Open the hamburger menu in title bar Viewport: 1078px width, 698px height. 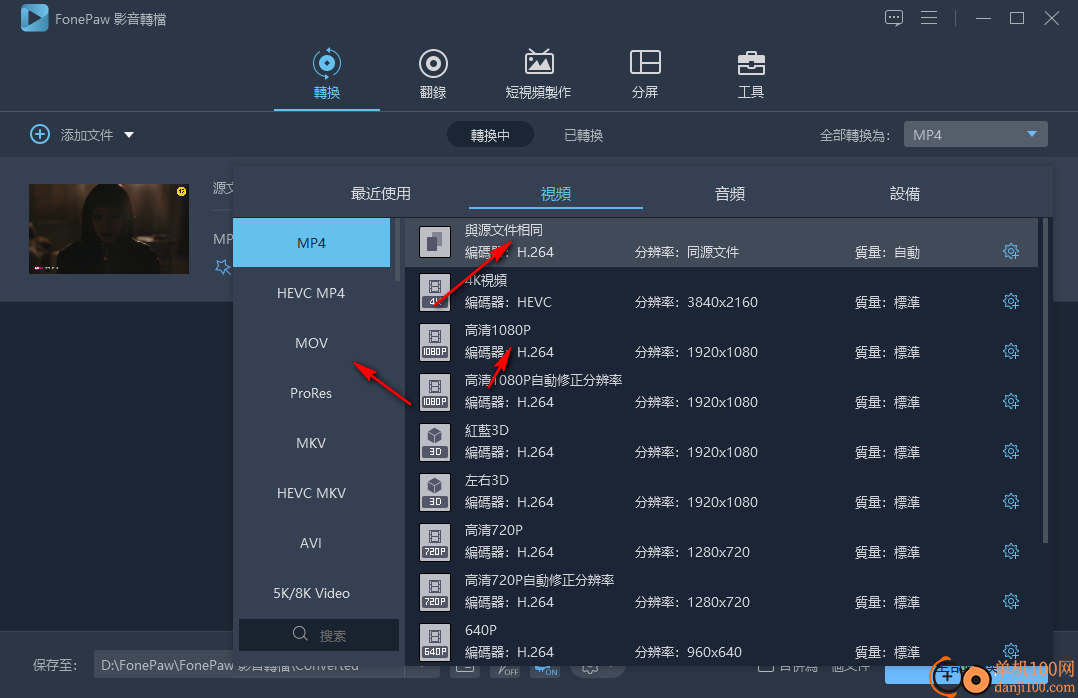(x=929, y=18)
